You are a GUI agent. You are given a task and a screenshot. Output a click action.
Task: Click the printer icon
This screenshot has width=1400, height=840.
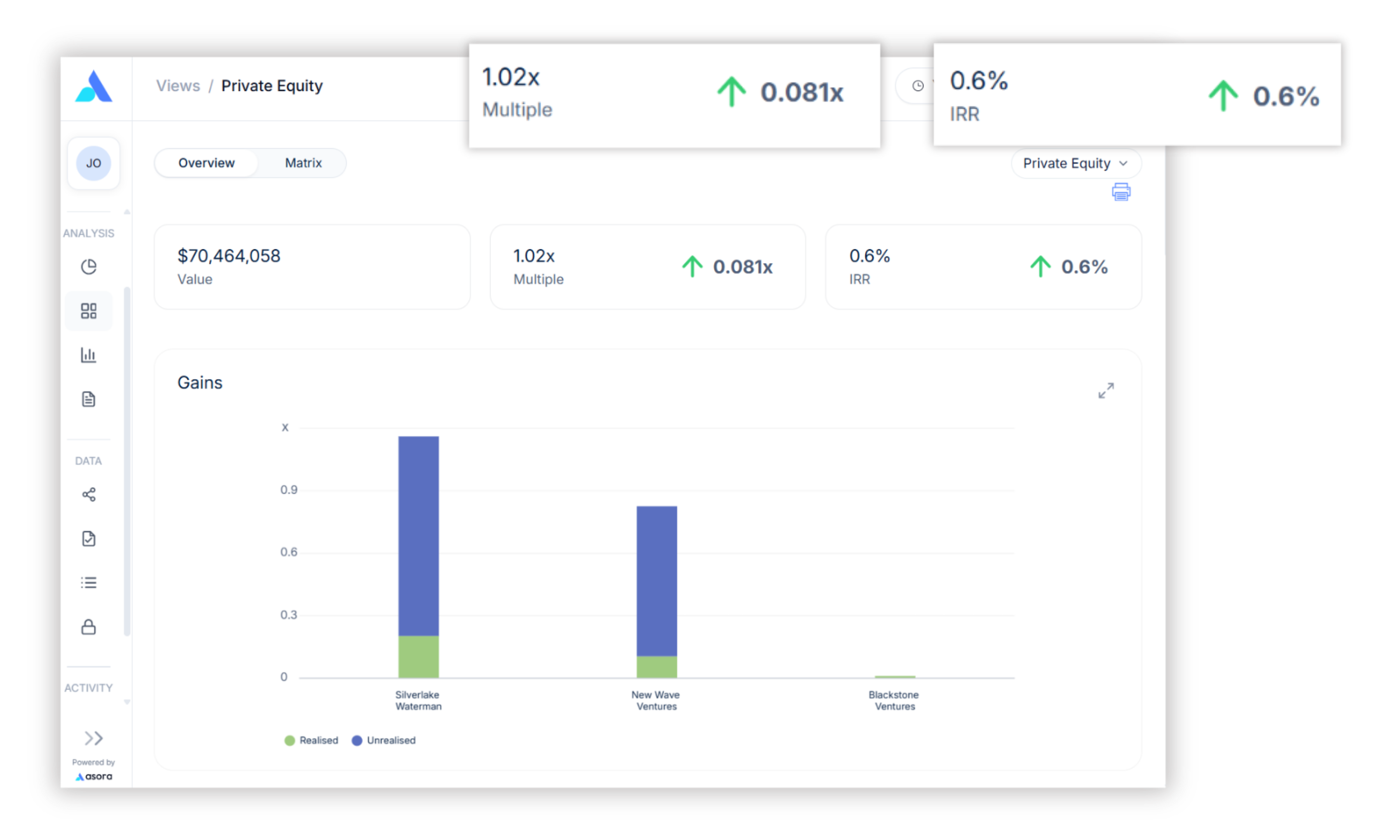pos(1121,192)
